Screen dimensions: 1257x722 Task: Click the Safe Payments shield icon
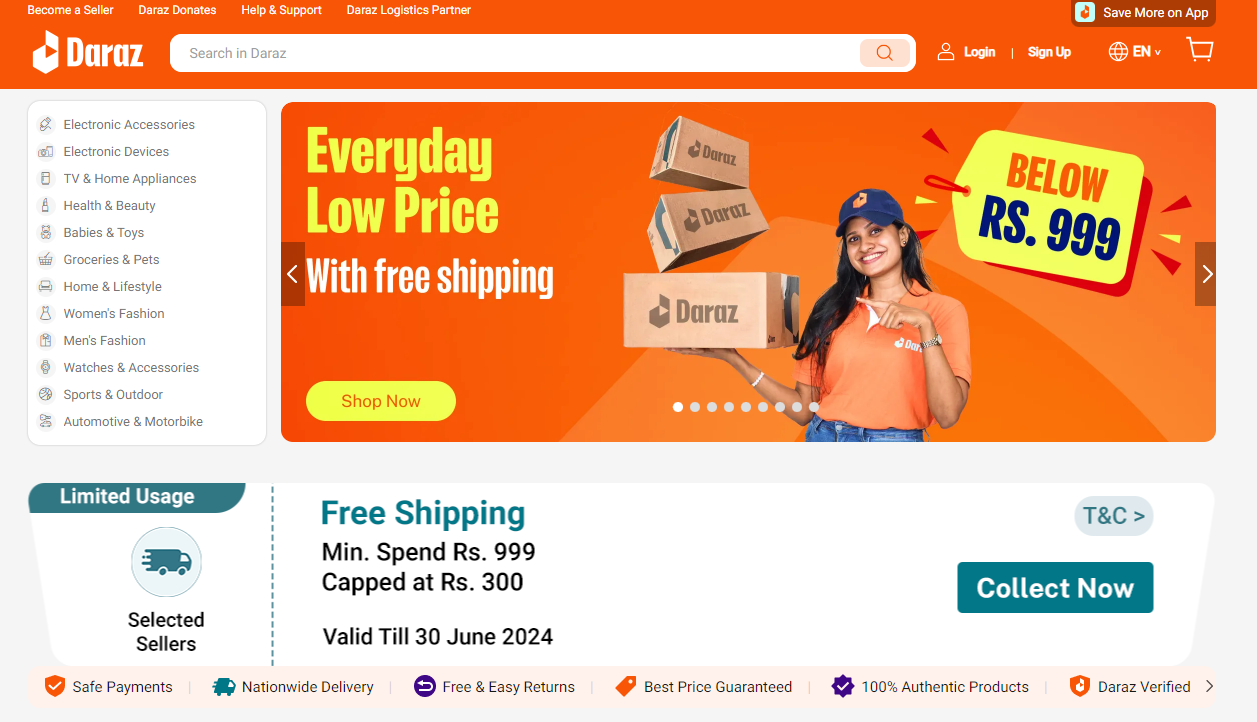[54, 686]
